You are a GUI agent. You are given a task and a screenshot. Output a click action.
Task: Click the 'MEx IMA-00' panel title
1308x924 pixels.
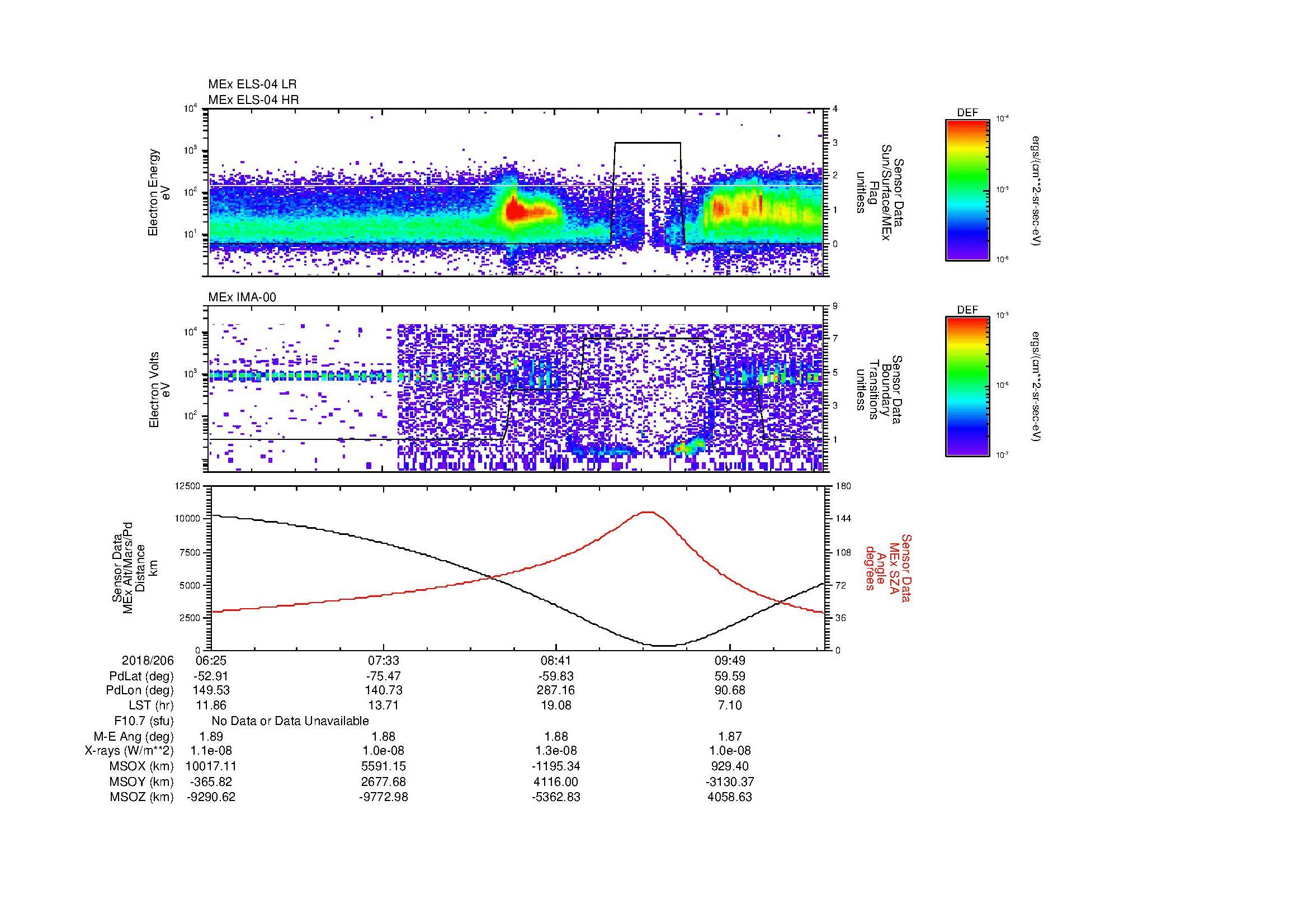[242, 297]
